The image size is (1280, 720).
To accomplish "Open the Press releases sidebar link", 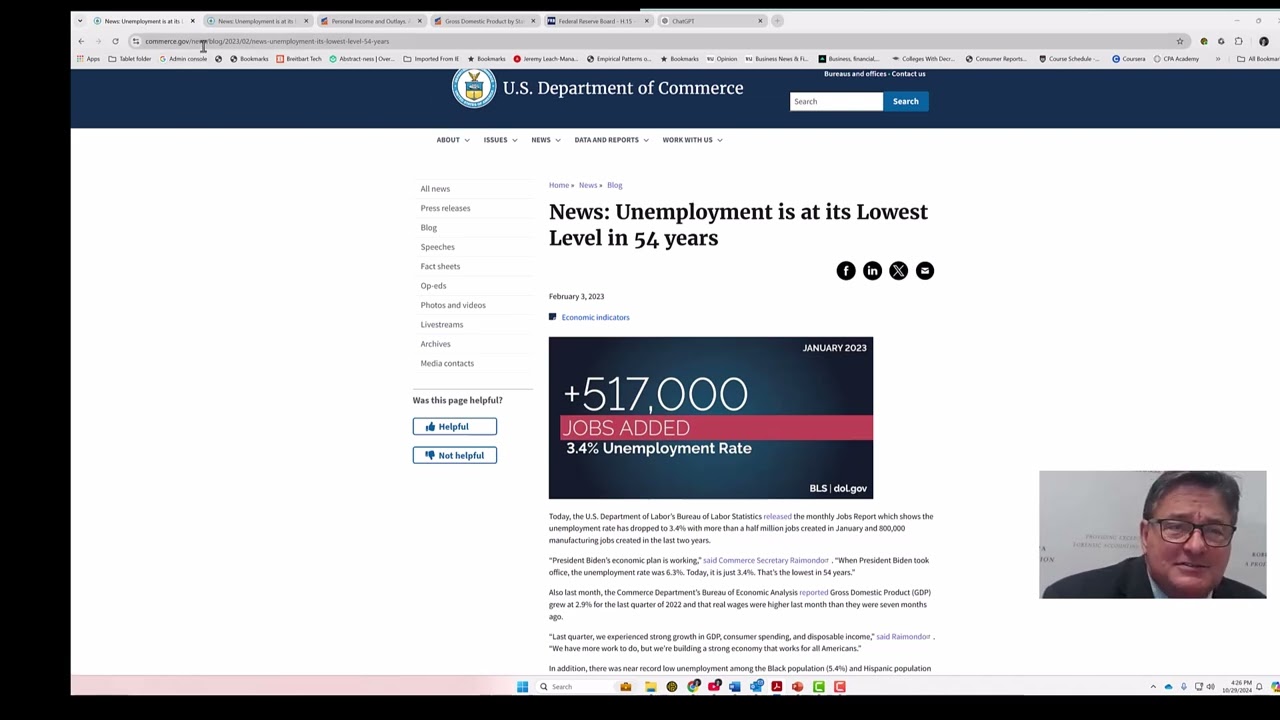I will [445, 208].
